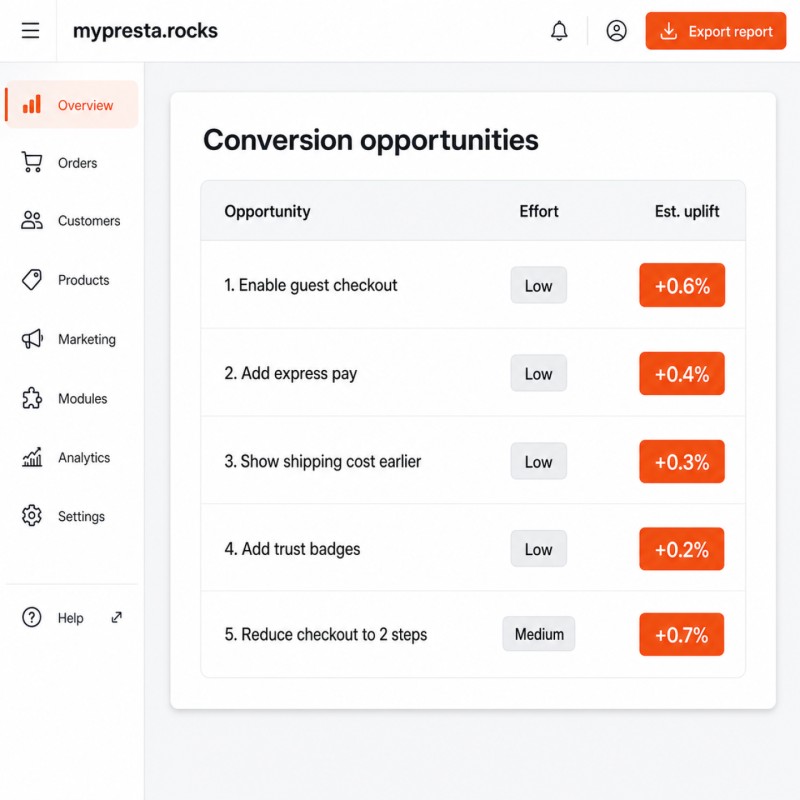Click the mypresta.rocks site title
Screen dimensions: 800x800
[145, 31]
